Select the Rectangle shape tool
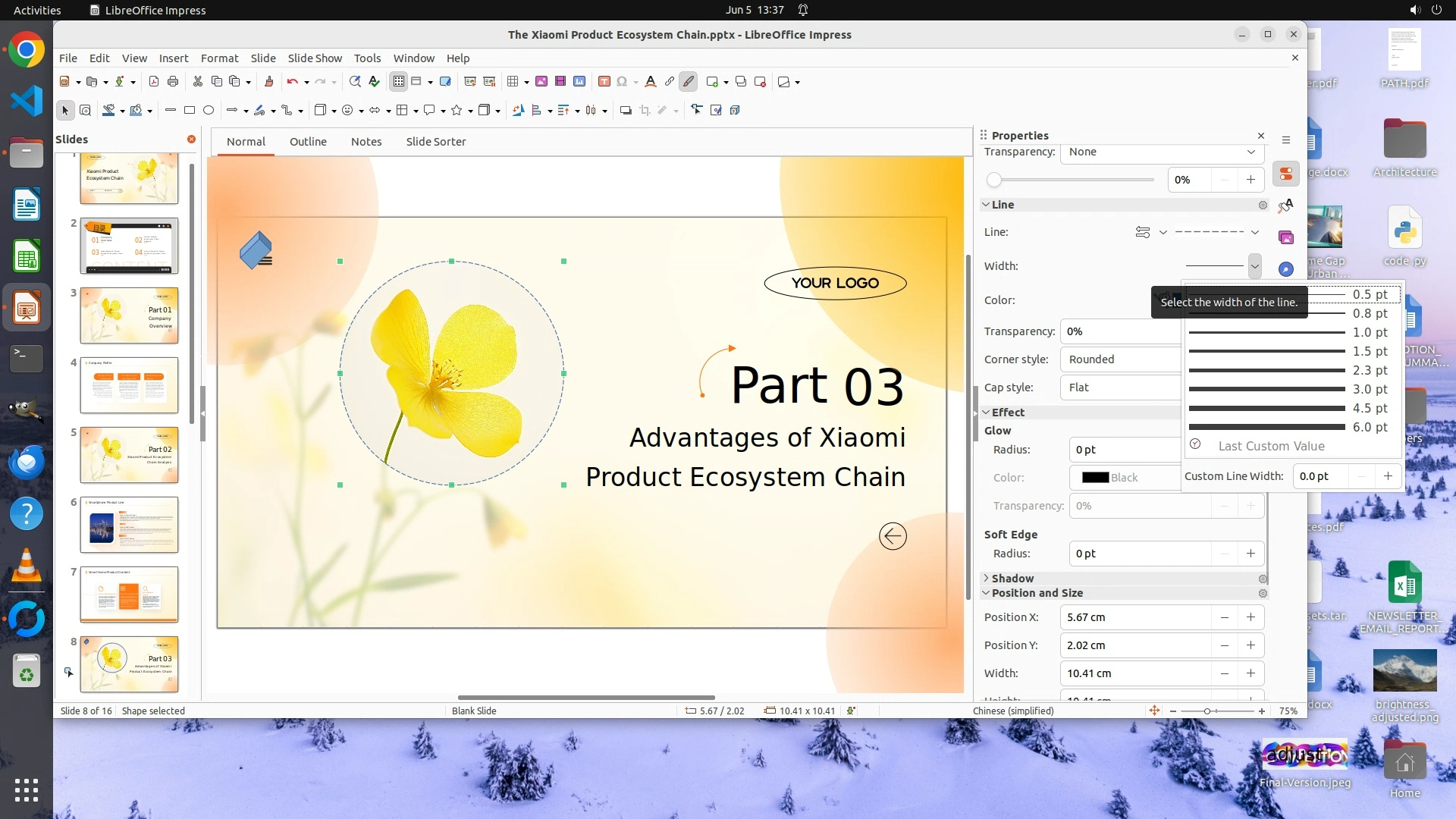The height and width of the screenshot is (819, 1456). [190, 111]
